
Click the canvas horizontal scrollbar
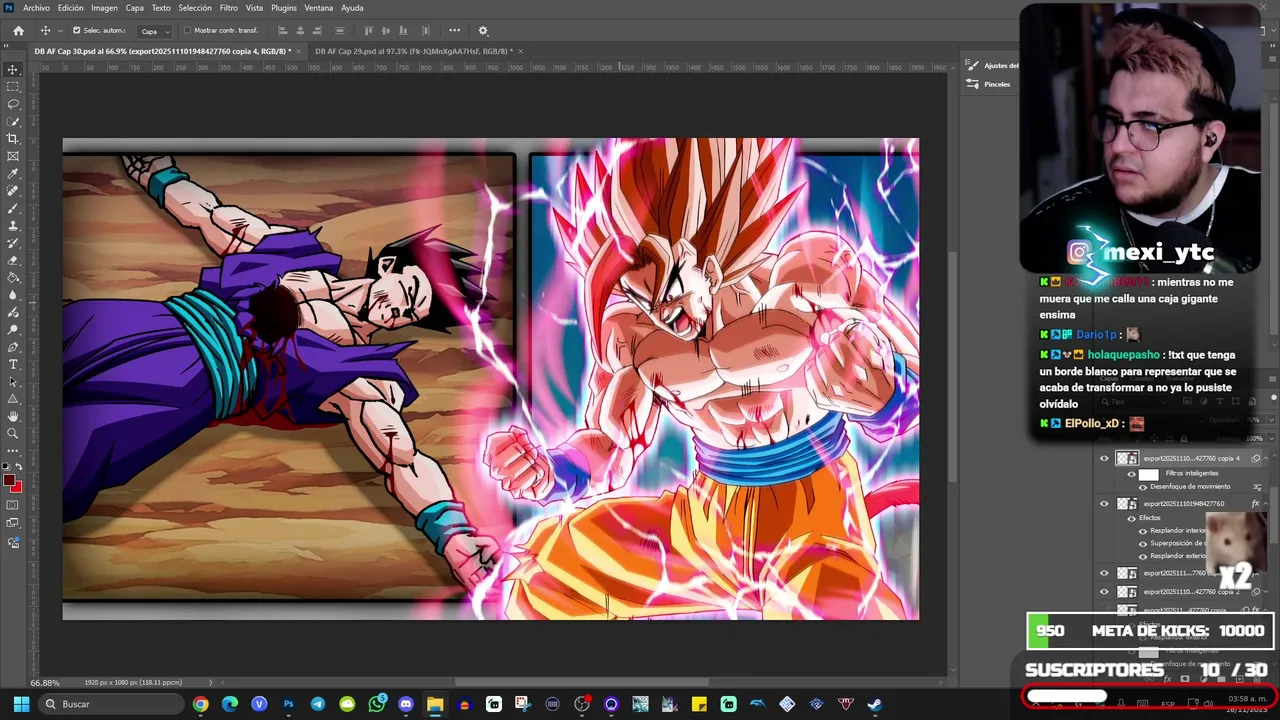coord(582,683)
